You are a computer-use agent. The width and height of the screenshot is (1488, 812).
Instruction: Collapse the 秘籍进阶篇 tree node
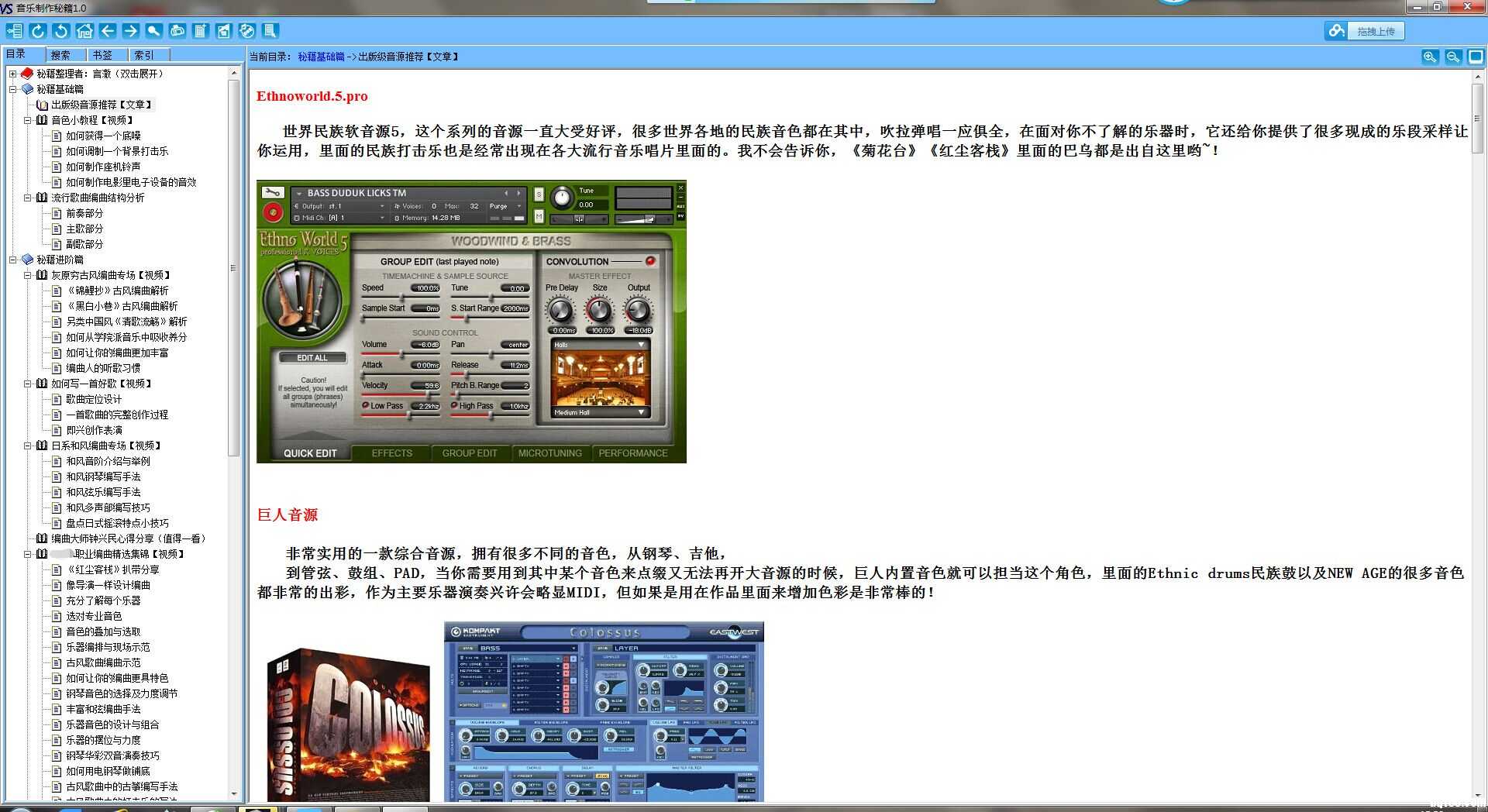point(12,260)
